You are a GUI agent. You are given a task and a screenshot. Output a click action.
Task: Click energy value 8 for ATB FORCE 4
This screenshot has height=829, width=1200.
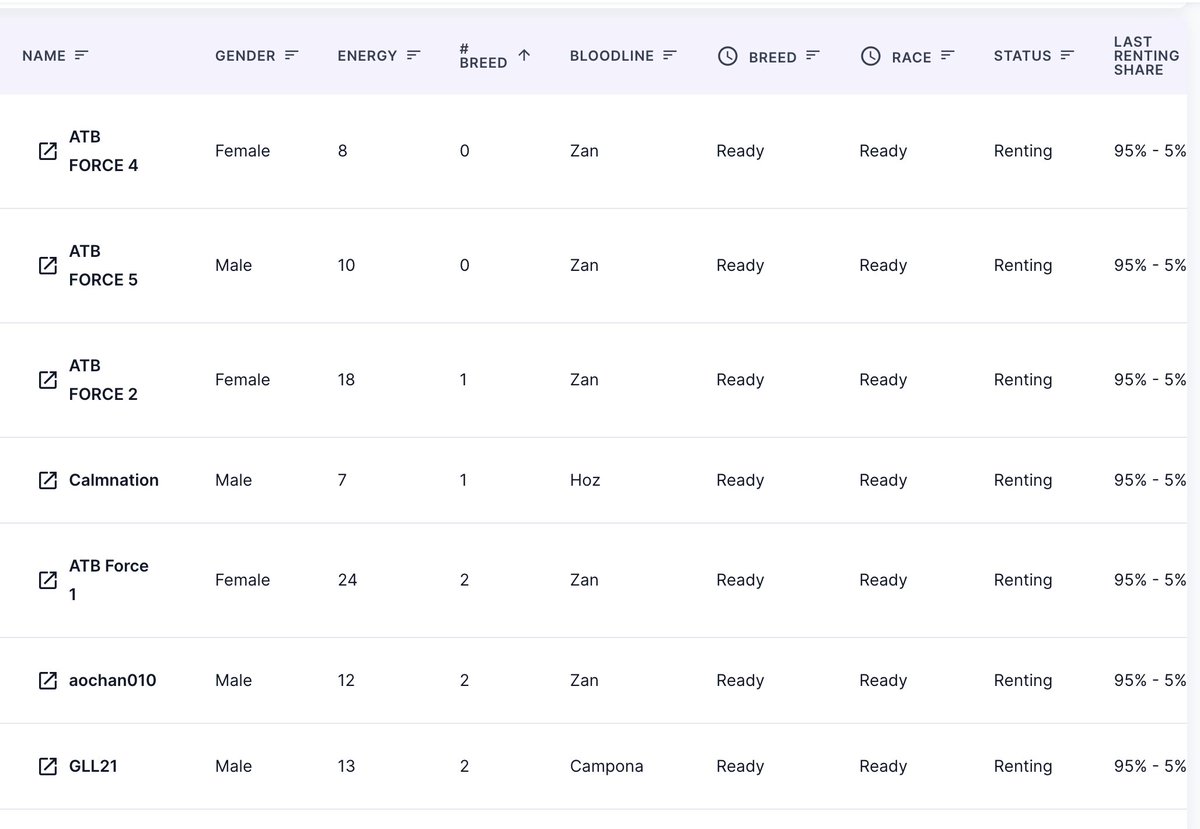click(343, 151)
